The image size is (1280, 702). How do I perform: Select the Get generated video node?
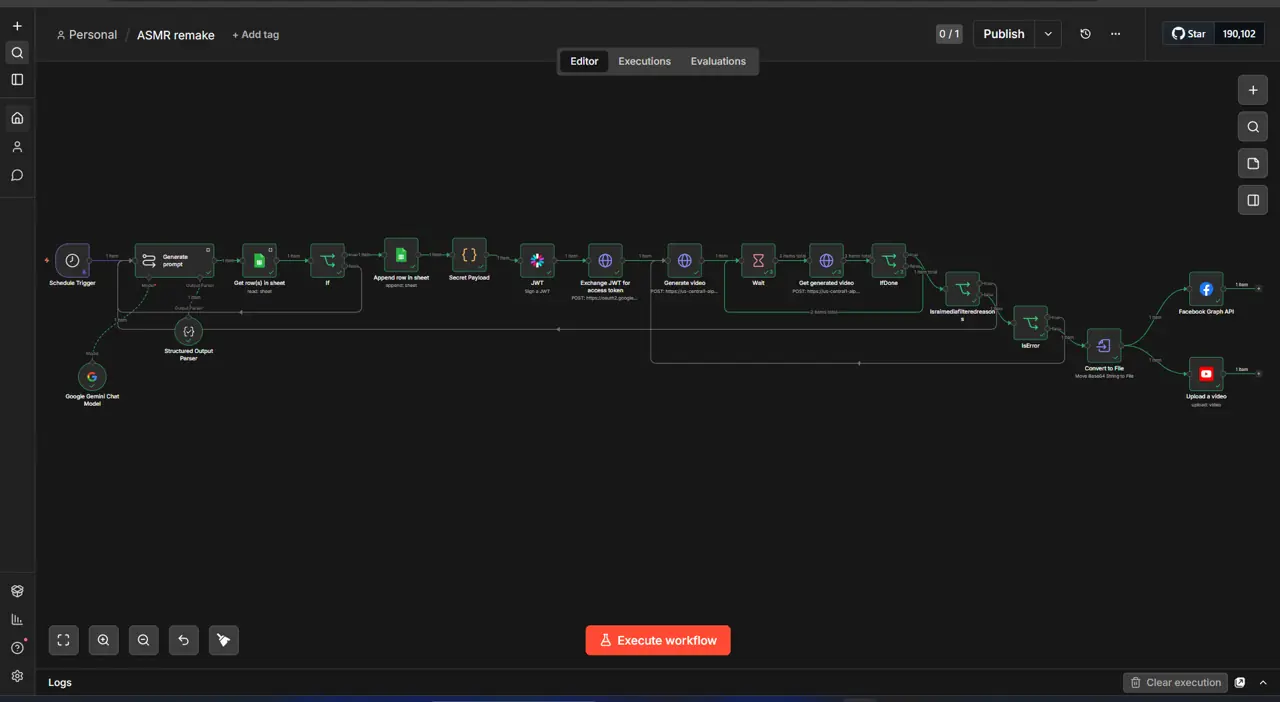click(826, 260)
